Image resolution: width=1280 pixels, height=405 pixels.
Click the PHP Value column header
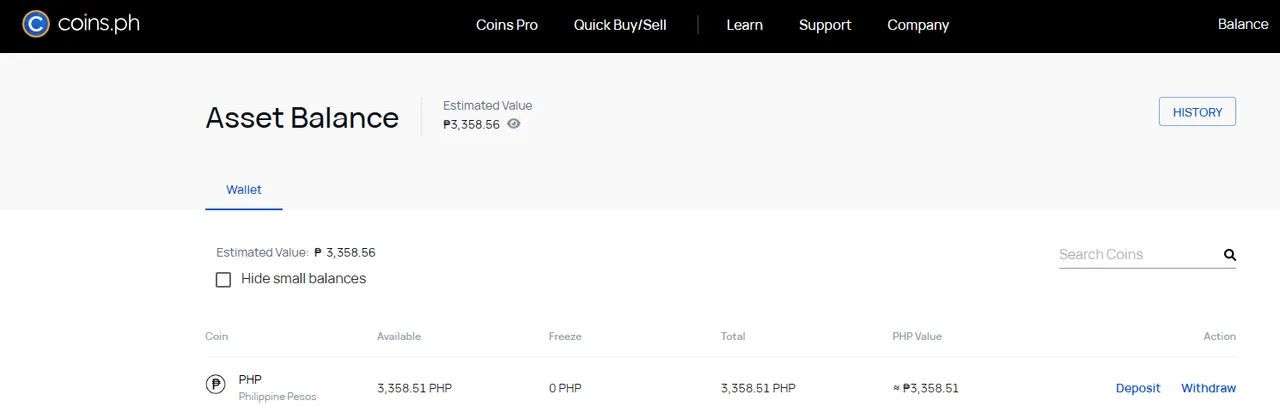point(916,336)
